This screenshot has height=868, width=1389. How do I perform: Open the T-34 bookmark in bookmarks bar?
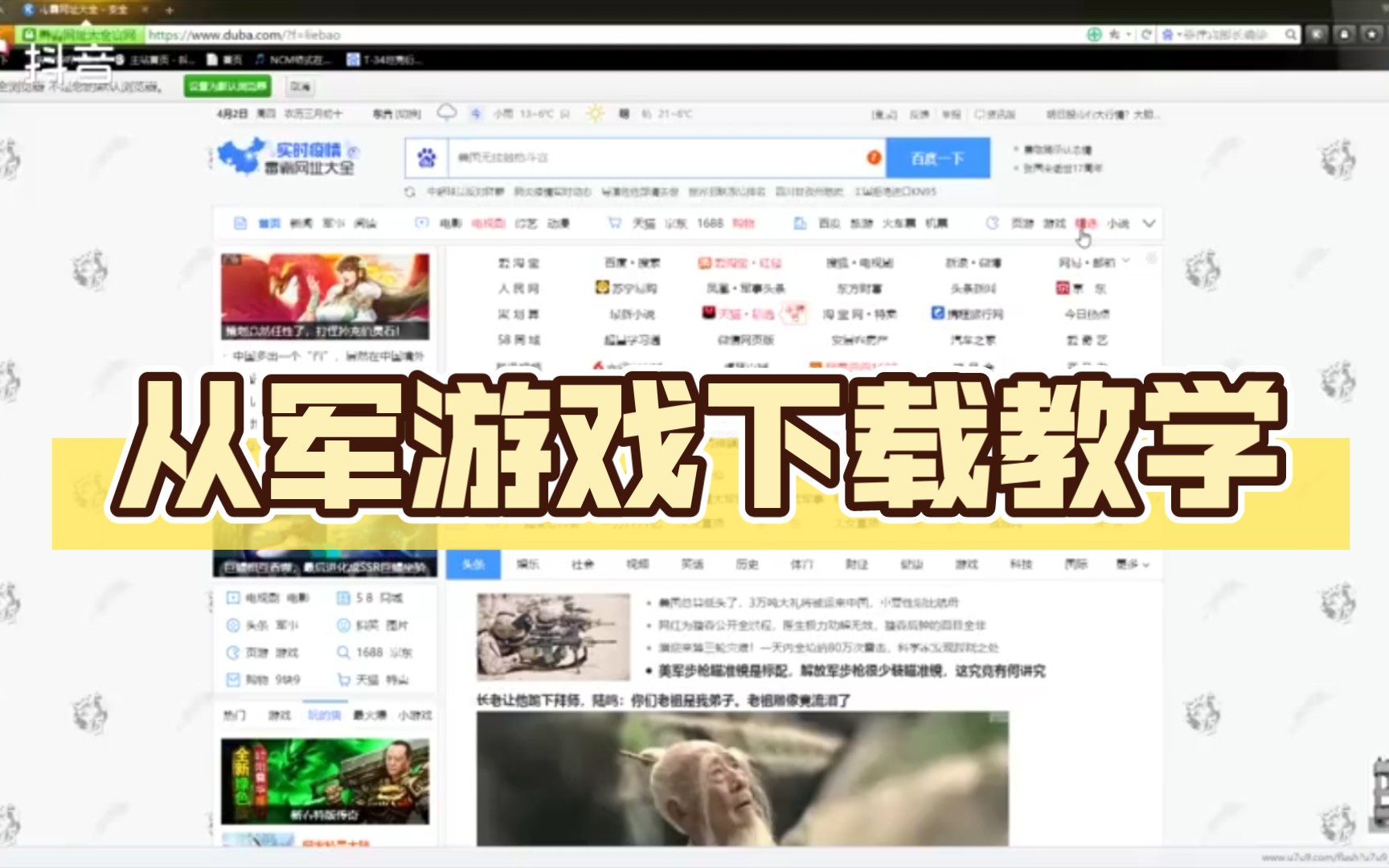click(384, 59)
